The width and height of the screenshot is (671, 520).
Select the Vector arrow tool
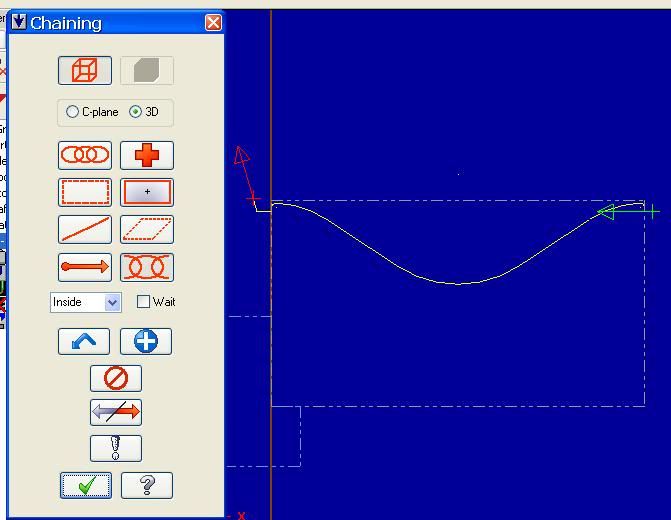click(85, 267)
